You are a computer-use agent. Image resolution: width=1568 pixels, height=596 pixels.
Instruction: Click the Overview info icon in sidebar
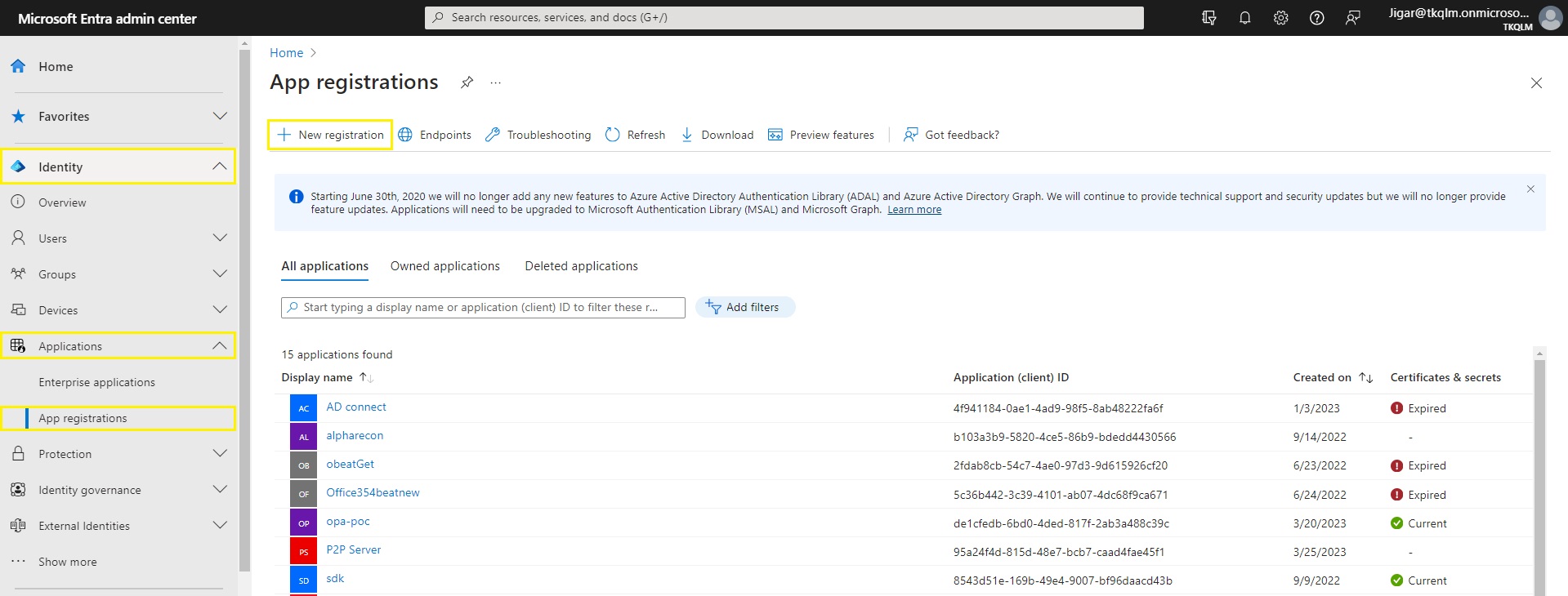point(18,202)
